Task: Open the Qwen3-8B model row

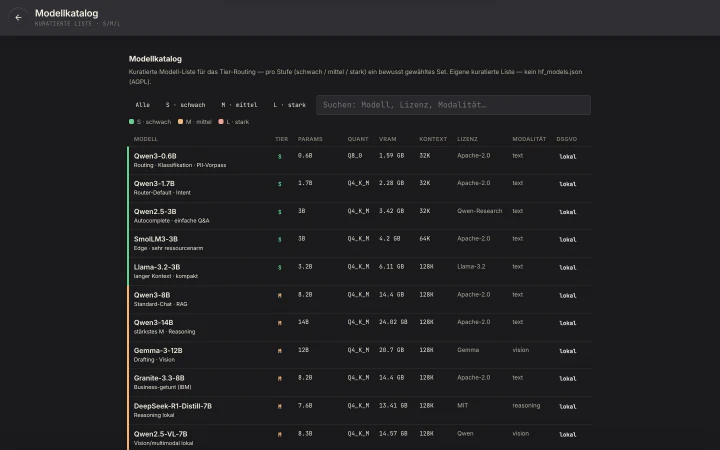Action: [x=360, y=299]
